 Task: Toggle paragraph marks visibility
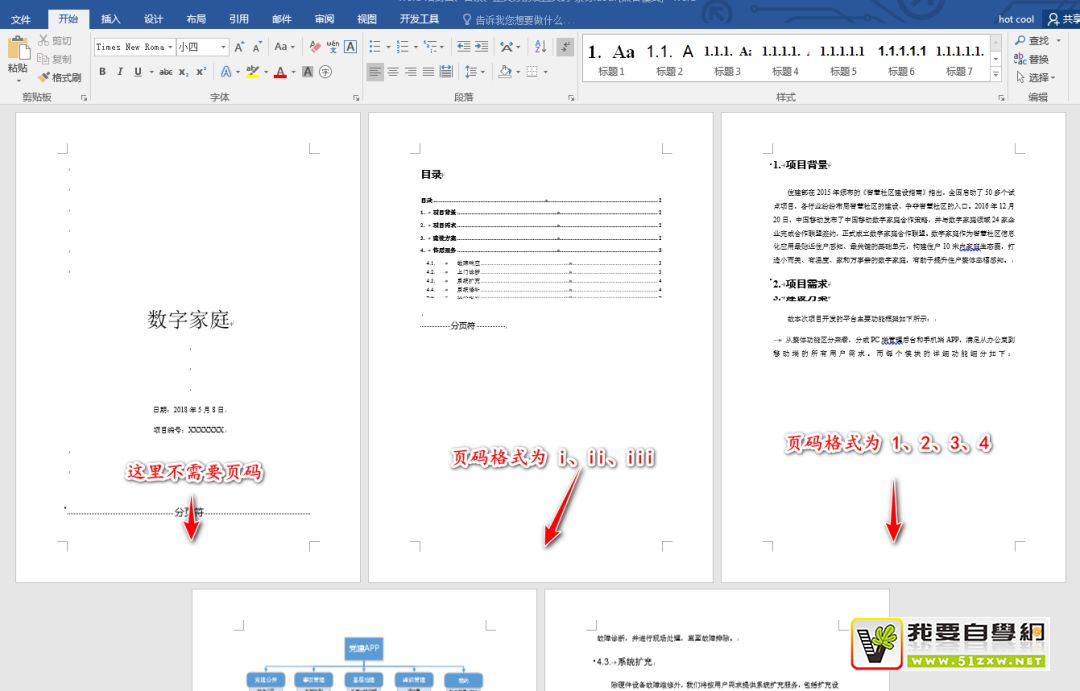[x=565, y=47]
